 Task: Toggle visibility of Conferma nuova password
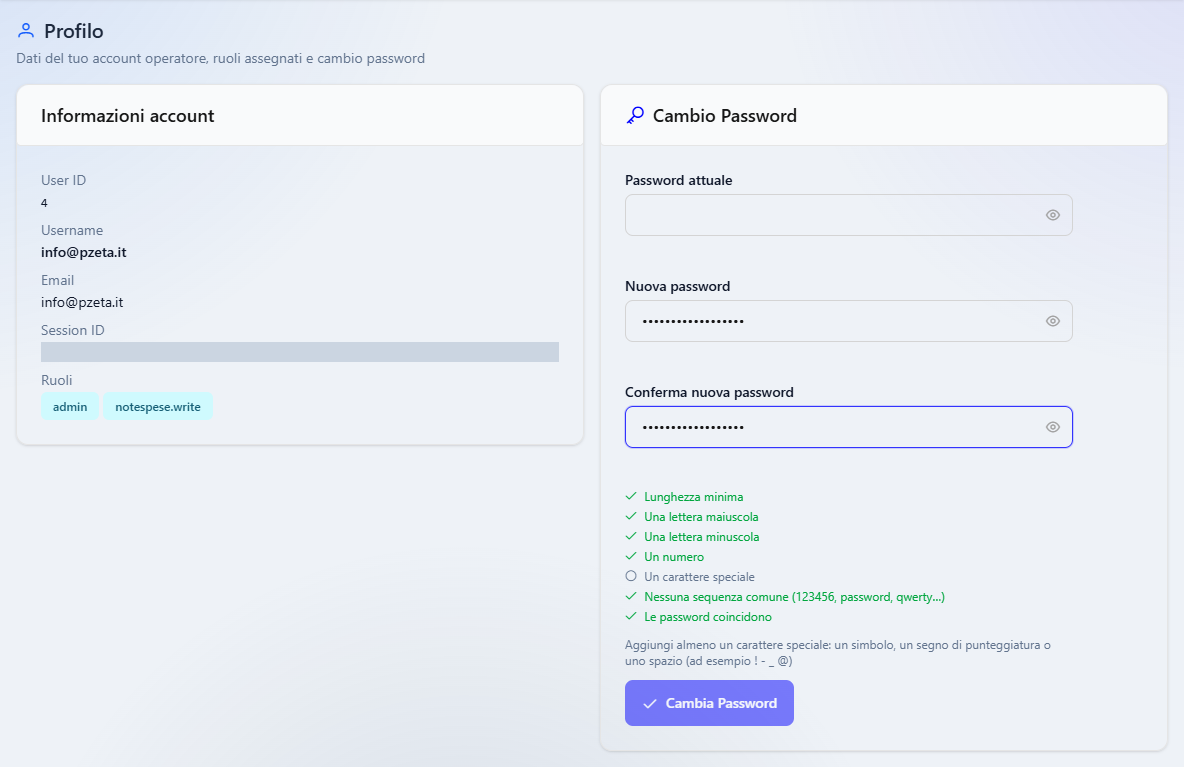(x=1053, y=427)
